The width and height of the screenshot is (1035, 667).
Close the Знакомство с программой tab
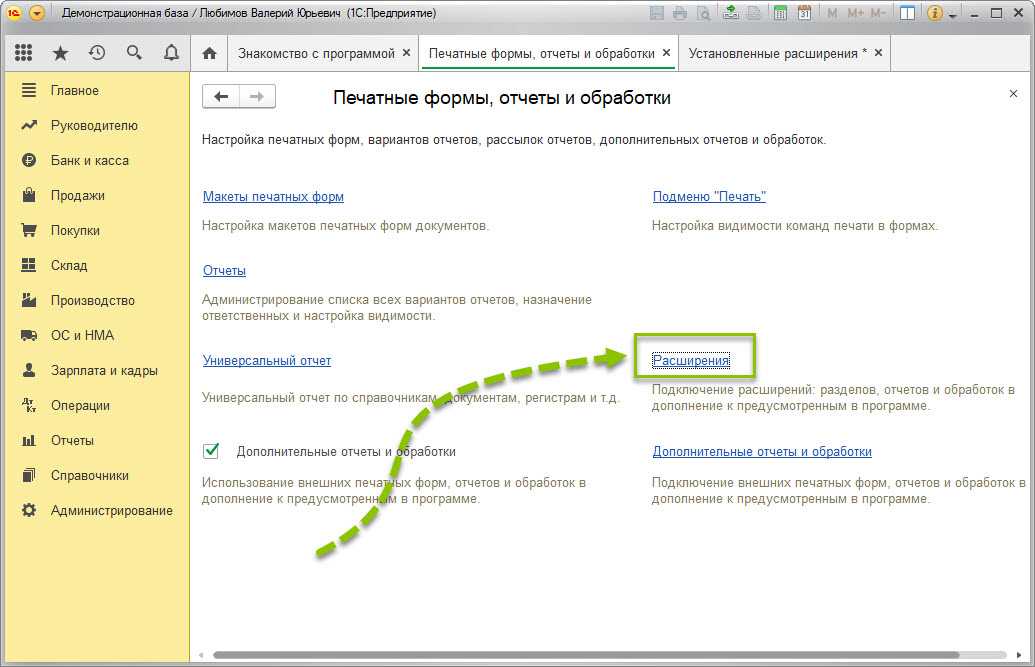[x=406, y=53]
